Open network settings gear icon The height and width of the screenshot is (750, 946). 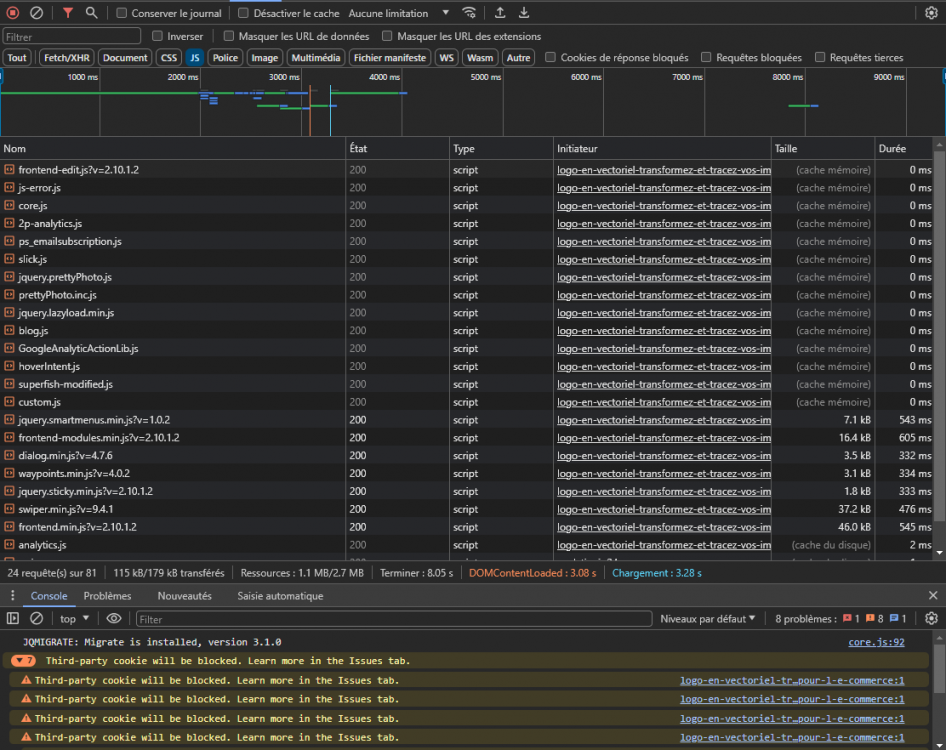click(x=931, y=13)
